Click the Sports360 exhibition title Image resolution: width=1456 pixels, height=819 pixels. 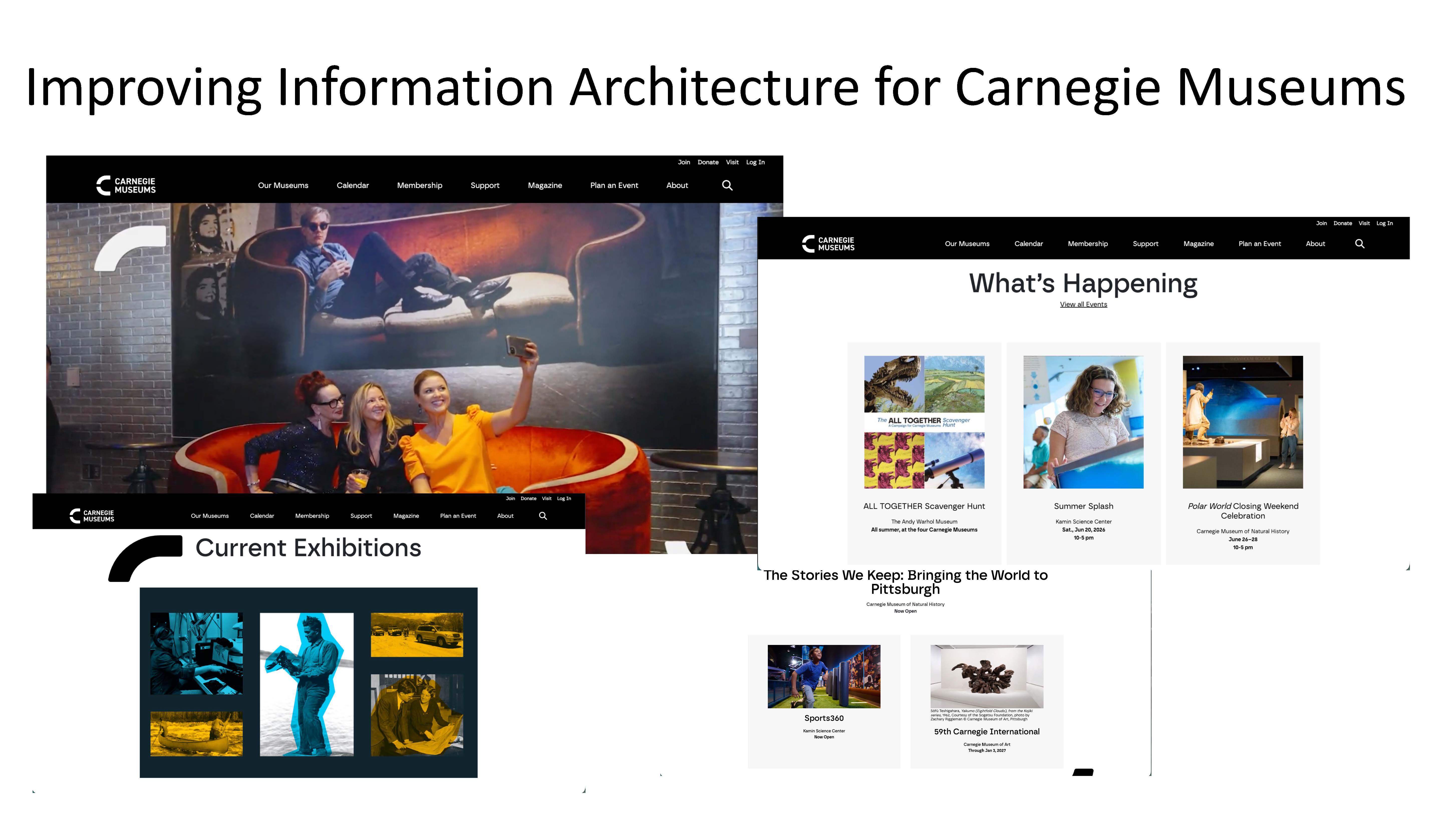click(x=824, y=718)
